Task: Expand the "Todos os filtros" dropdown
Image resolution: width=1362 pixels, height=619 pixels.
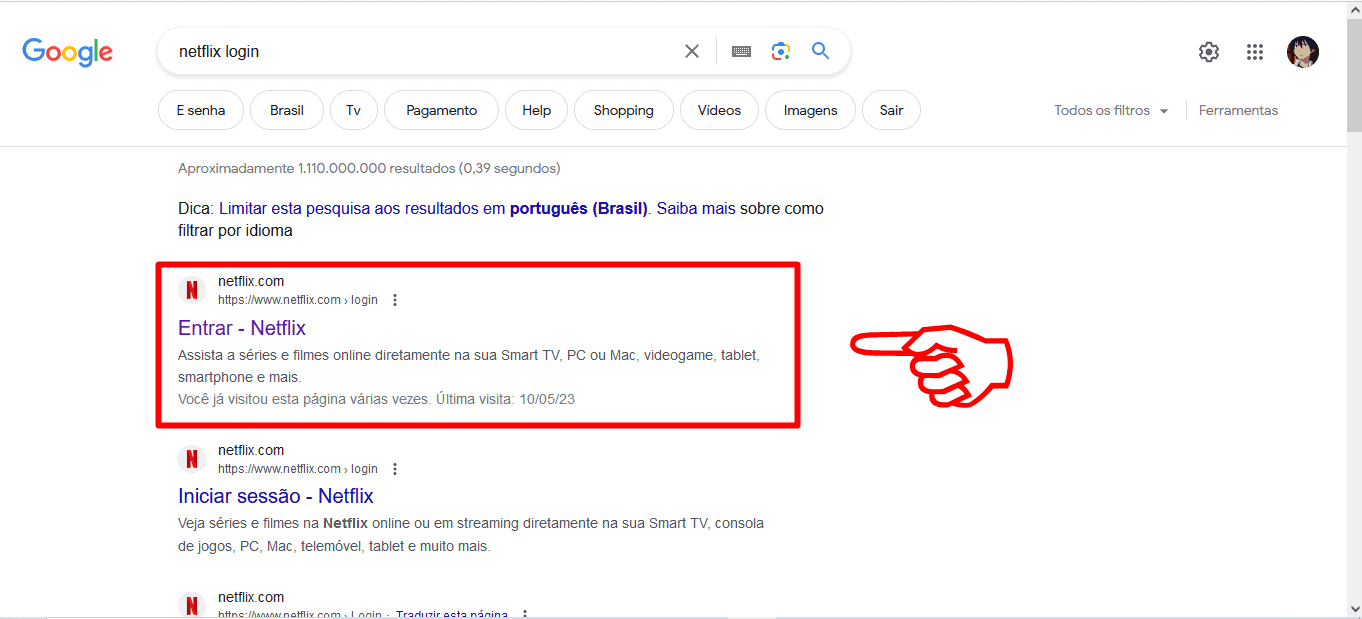Action: pyautogui.click(x=1111, y=110)
